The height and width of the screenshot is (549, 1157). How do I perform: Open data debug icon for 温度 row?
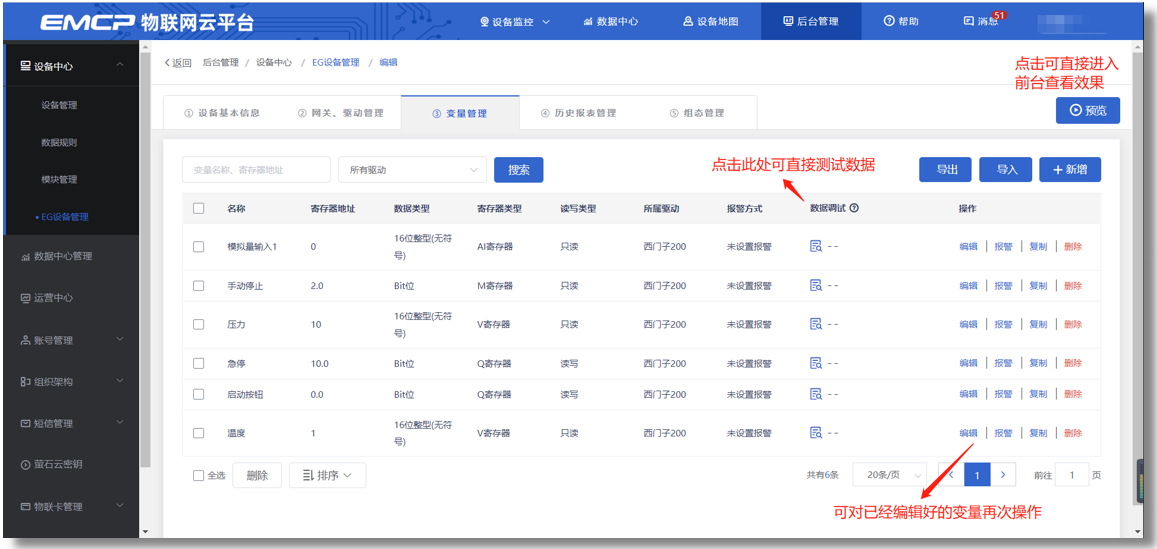pyautogui.click(x=815, y=432)
